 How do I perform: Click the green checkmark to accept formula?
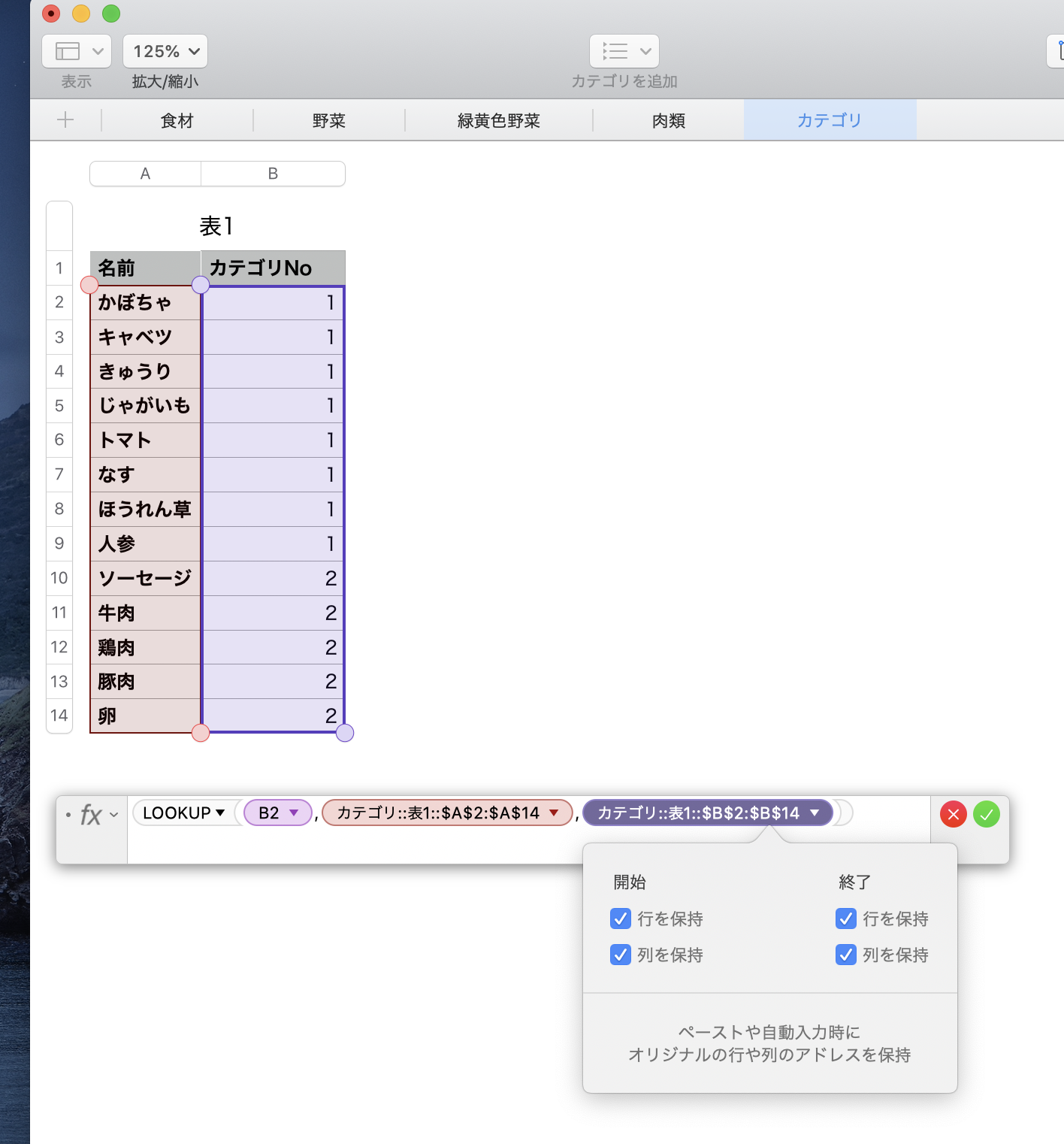click(986, 814)
